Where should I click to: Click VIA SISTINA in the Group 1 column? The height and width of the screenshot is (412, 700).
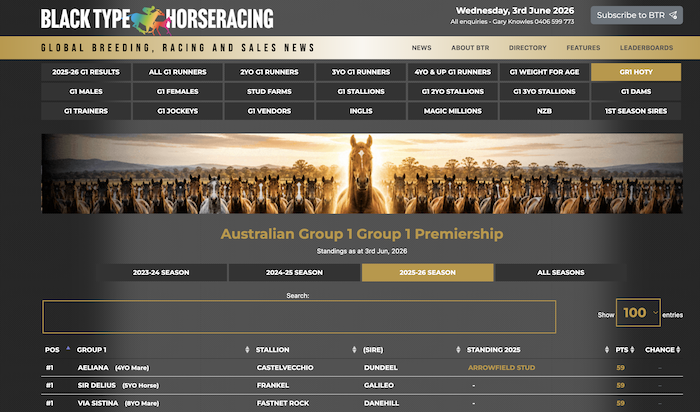click(98, 403)
